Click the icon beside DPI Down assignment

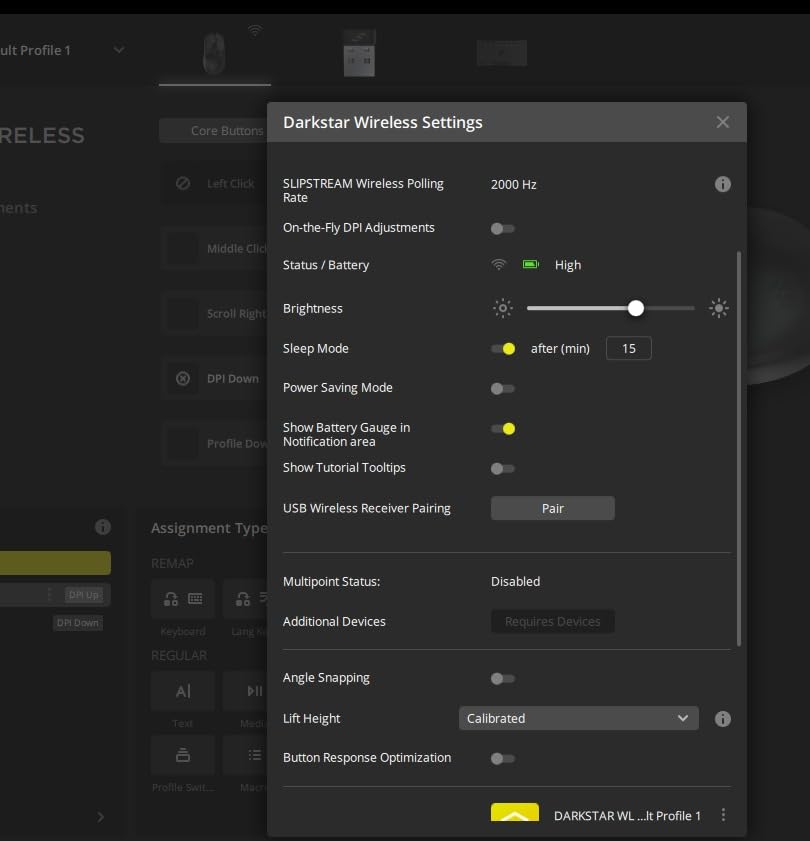183,379
